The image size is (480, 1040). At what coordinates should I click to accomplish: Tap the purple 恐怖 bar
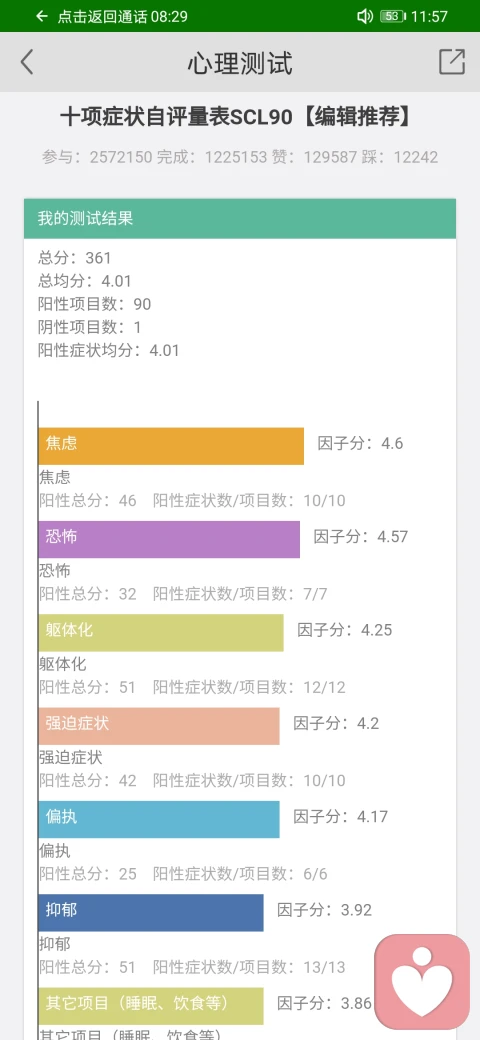pos(169,539)
